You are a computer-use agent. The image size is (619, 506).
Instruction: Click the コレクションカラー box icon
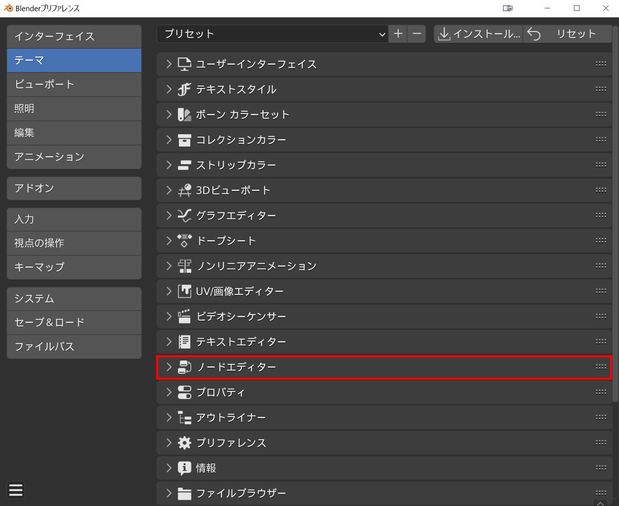pyautogui.click(x=184, y=140)
